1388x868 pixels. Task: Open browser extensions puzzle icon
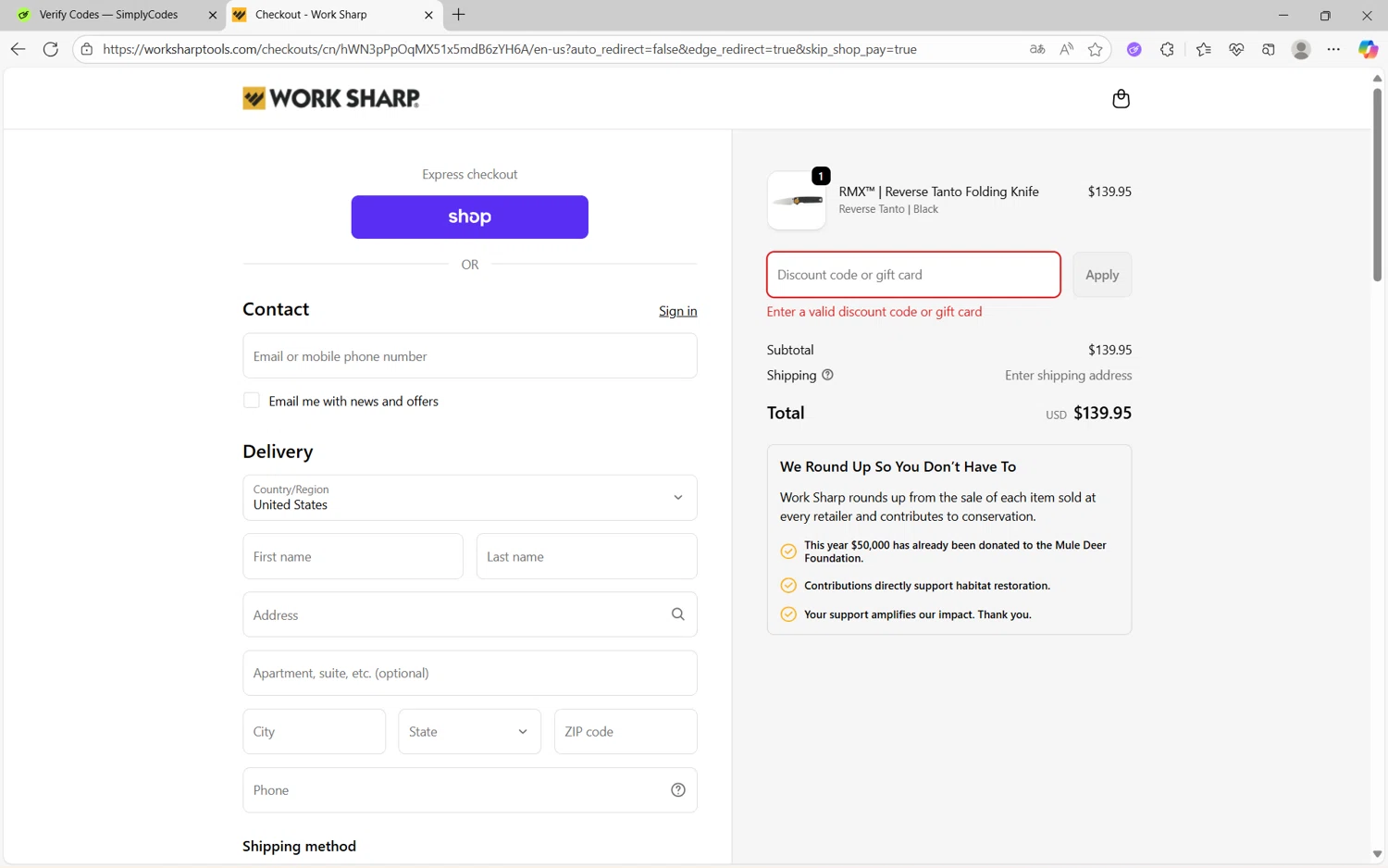[1167, 49]
